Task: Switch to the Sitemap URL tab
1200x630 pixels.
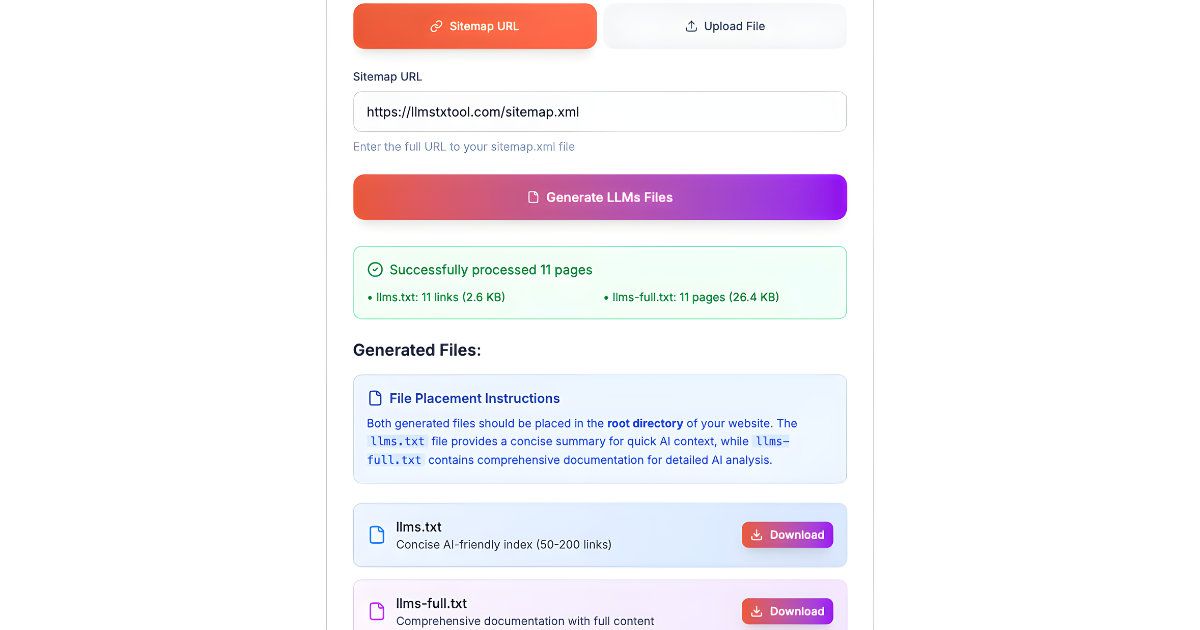Action: pos(475,26)
